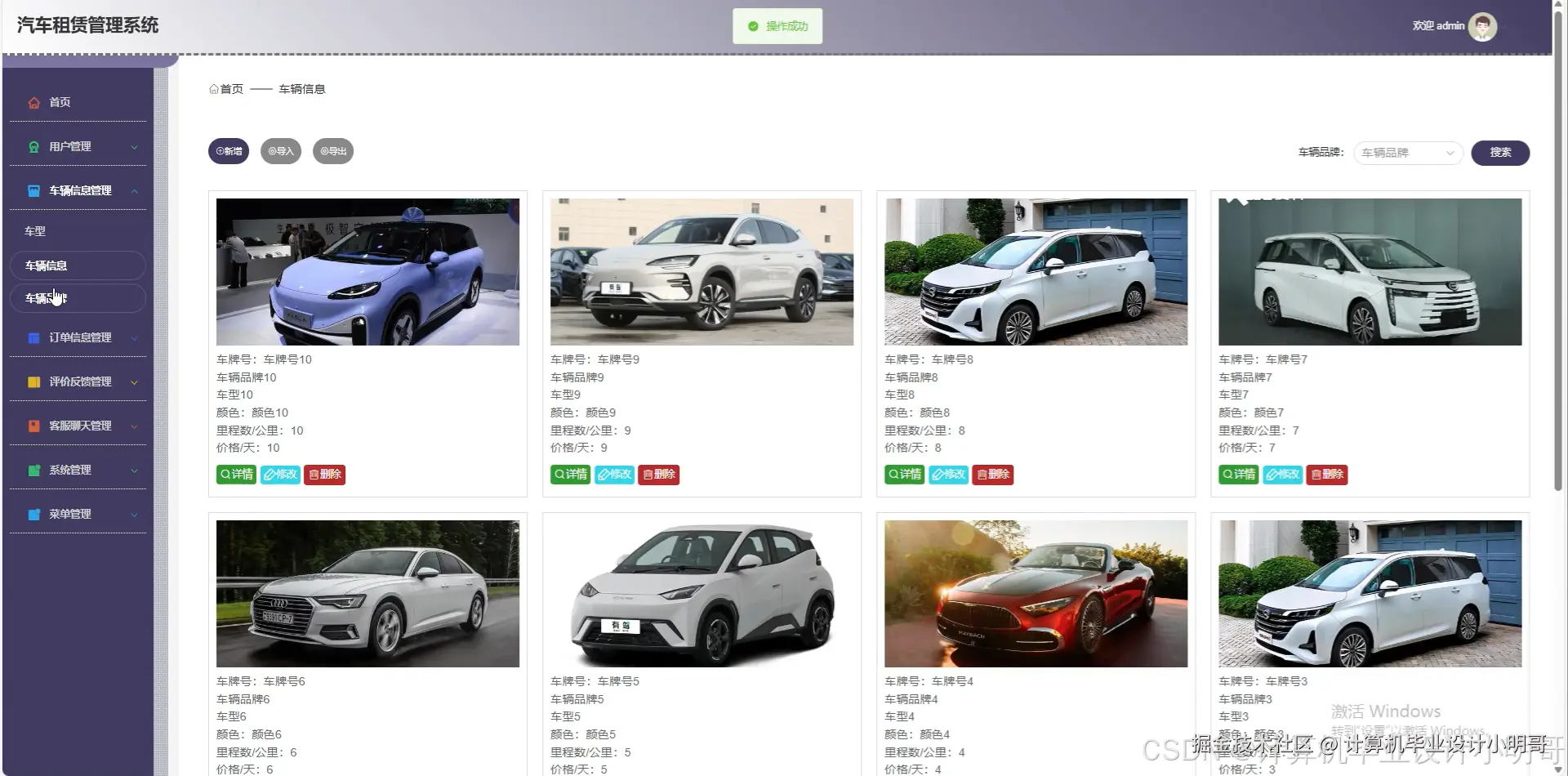This screenshot has height=776, width=1568.
Task: Open the 首页 item in the sidebar
Action: pyautogui.click(x=78, y=102)
